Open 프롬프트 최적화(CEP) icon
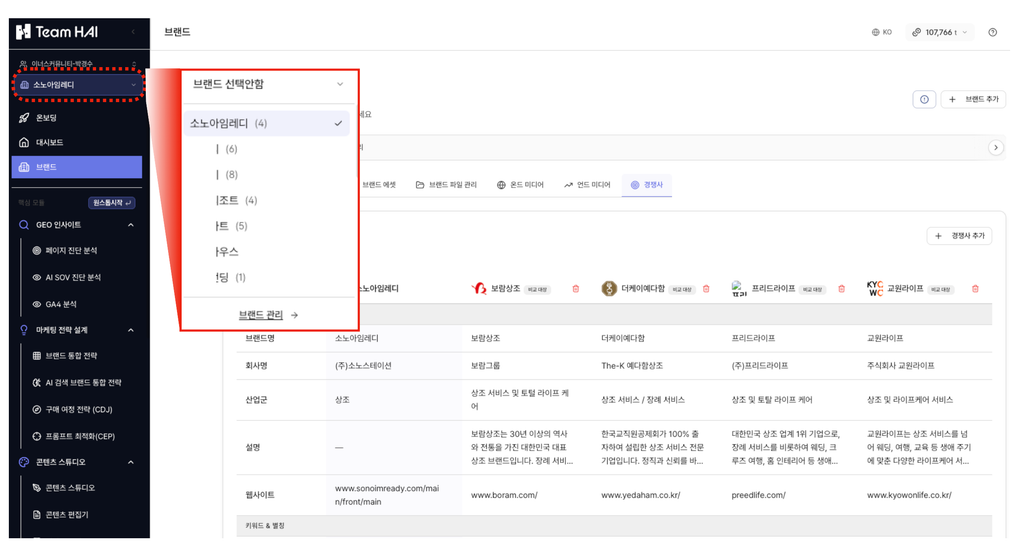This screenshot has height=559, width=1024. tap(37, 436)
